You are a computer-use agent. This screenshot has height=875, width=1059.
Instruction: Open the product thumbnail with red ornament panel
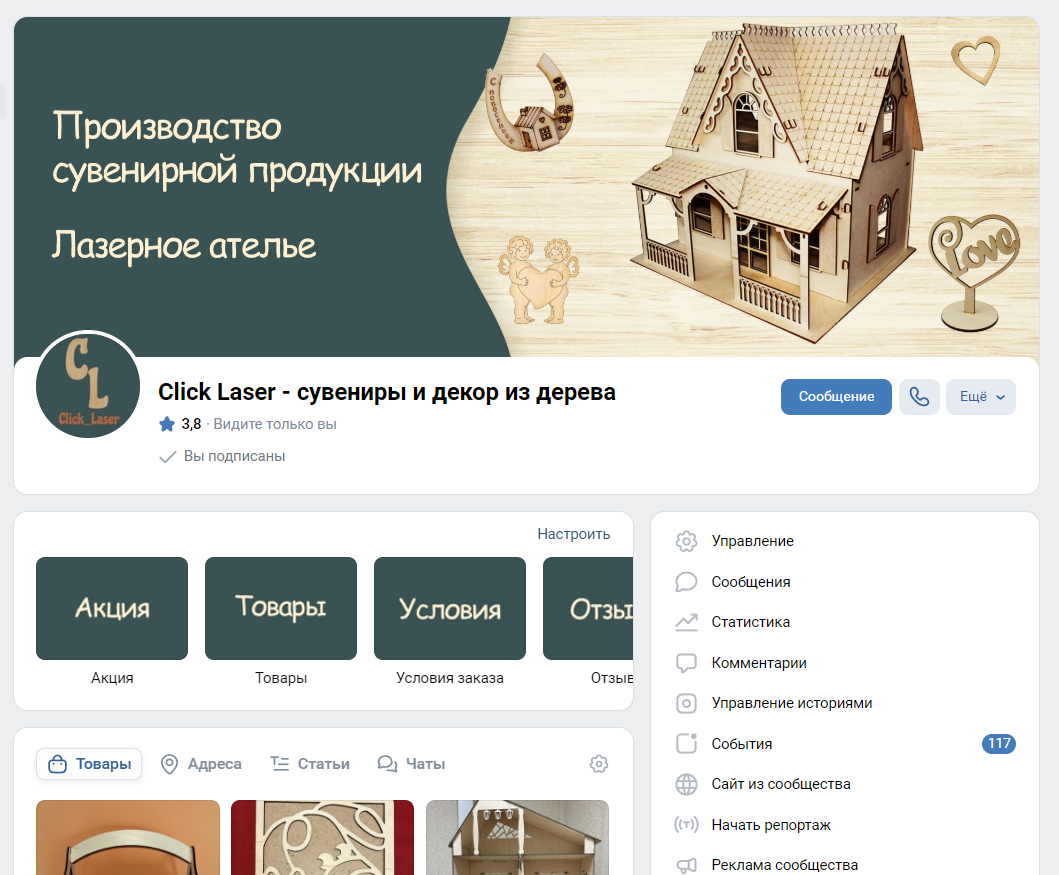322,837
